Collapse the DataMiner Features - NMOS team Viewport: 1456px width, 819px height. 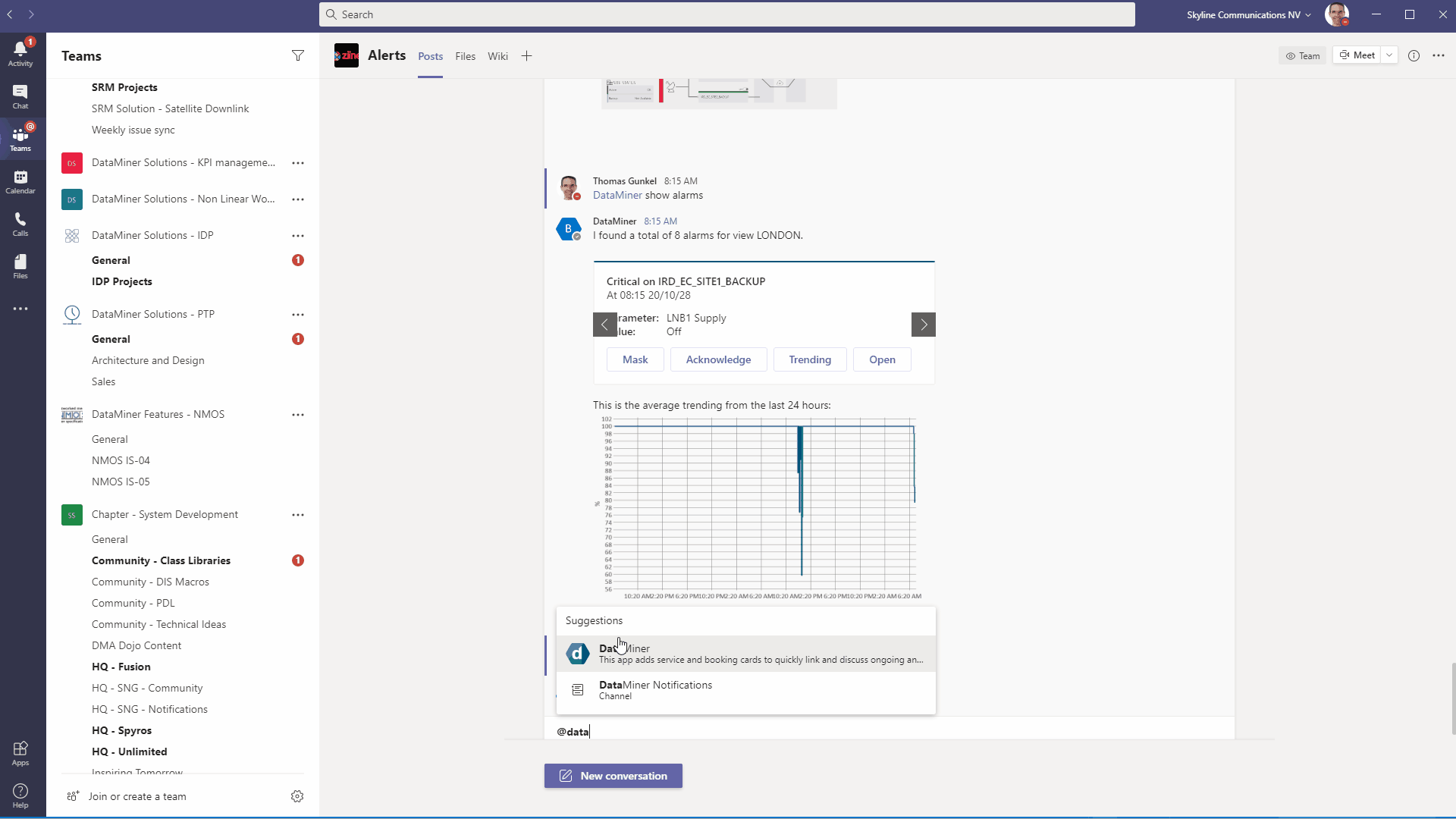point(158,414)
